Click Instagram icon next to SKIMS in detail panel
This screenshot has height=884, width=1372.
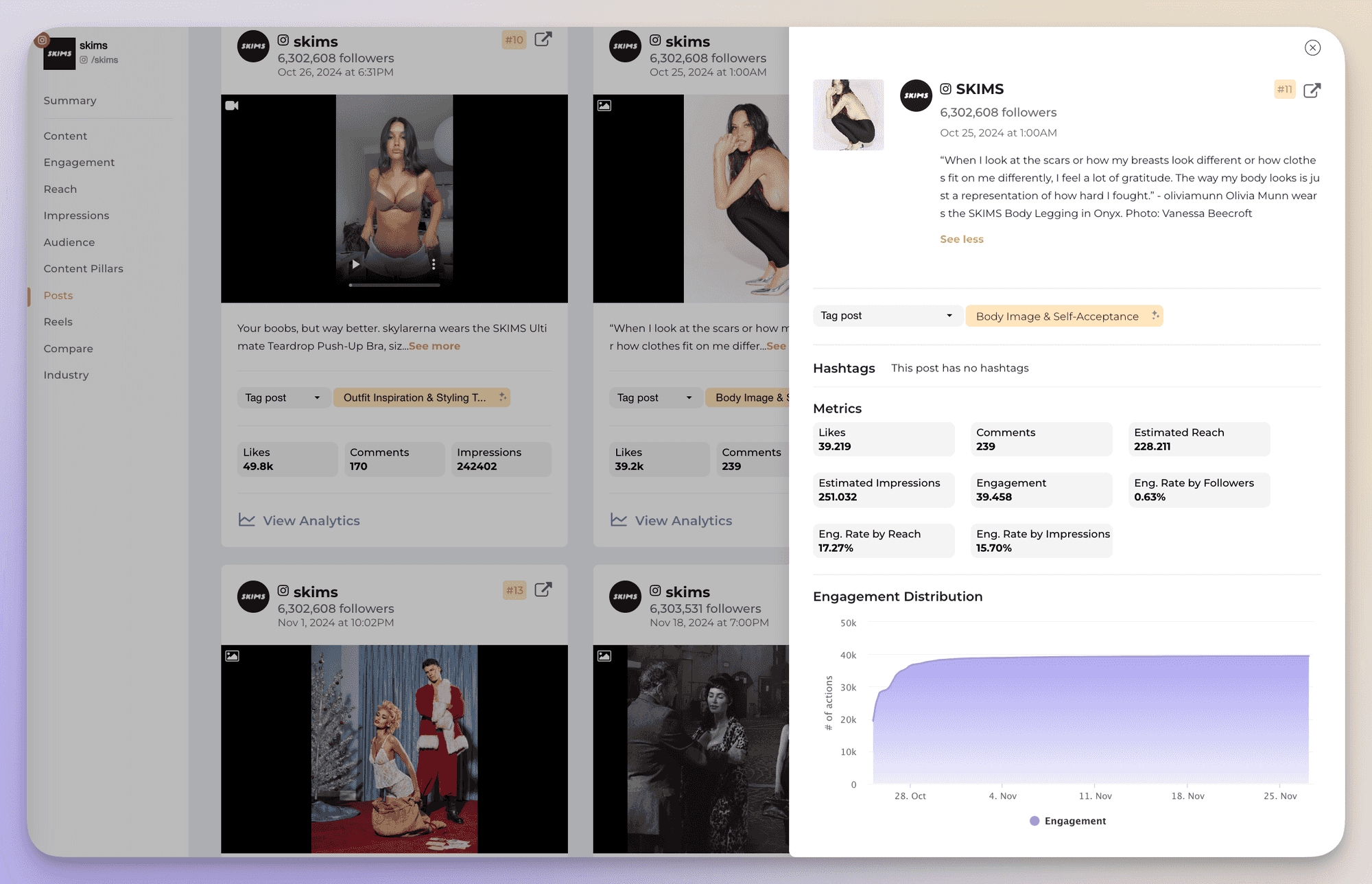pyautogui.click(x=945, y=89)
